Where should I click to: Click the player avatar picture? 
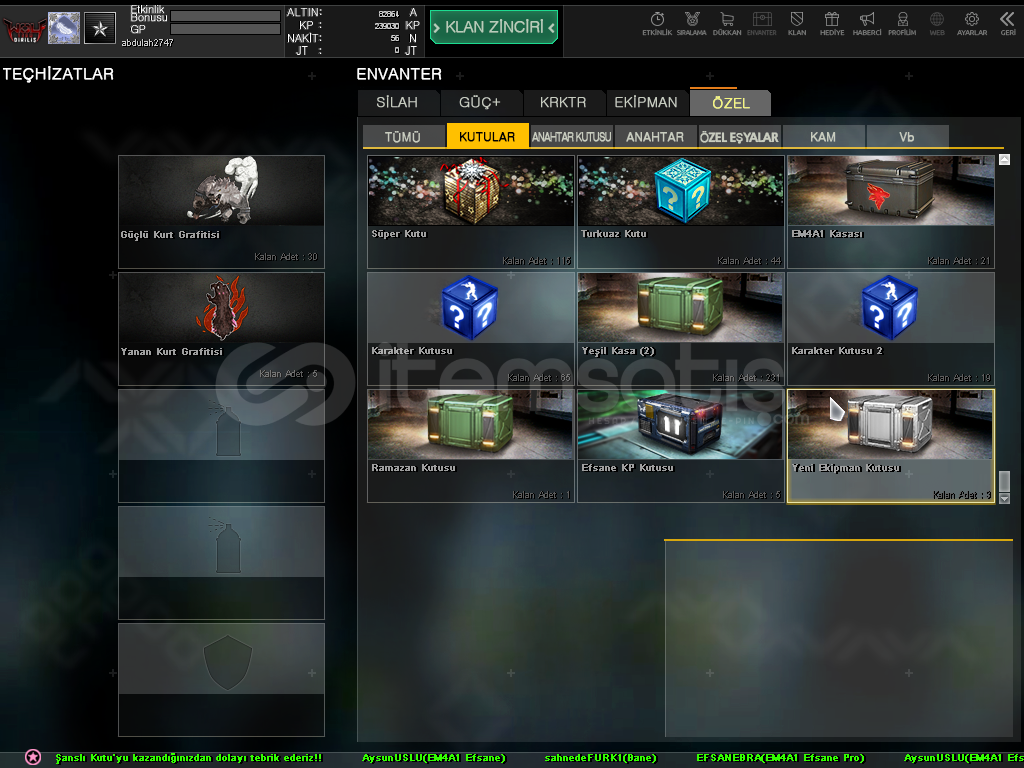click(64, 28)
